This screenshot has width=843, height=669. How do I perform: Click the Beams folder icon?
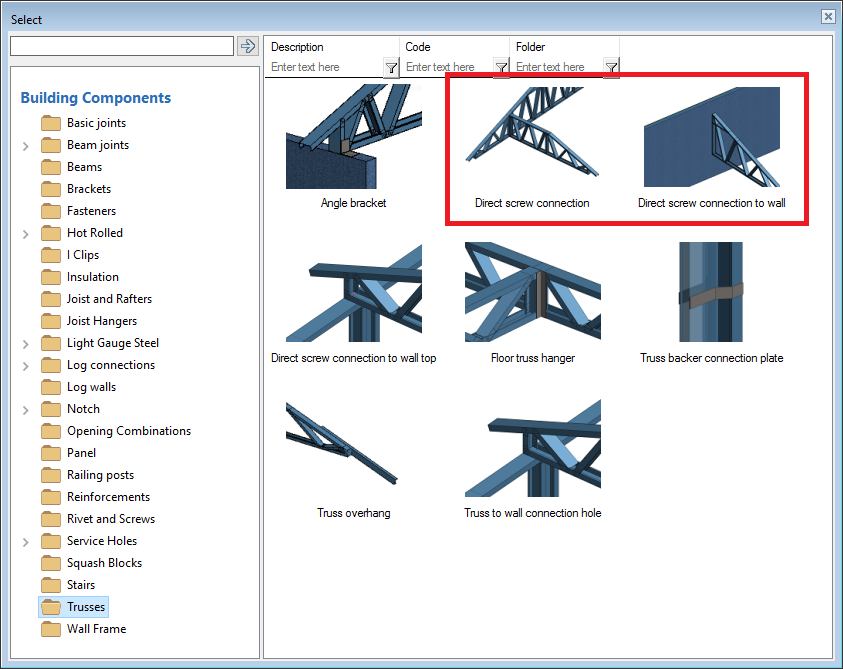point(52,166)
